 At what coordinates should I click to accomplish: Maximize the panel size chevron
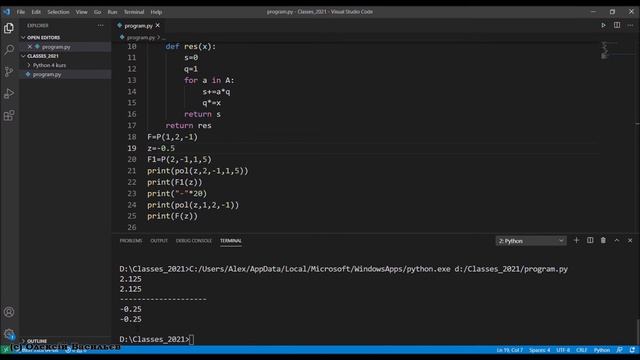click(617, 240)
